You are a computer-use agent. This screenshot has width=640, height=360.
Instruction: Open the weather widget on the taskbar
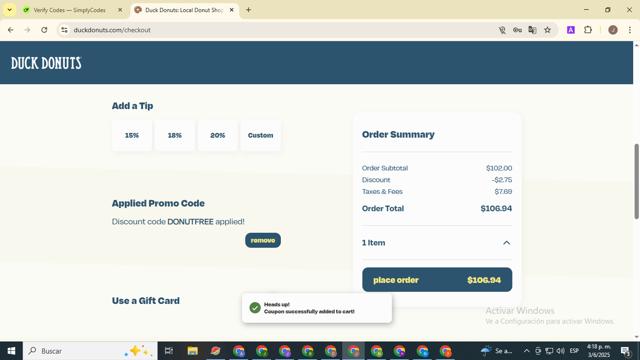(496, 351)
